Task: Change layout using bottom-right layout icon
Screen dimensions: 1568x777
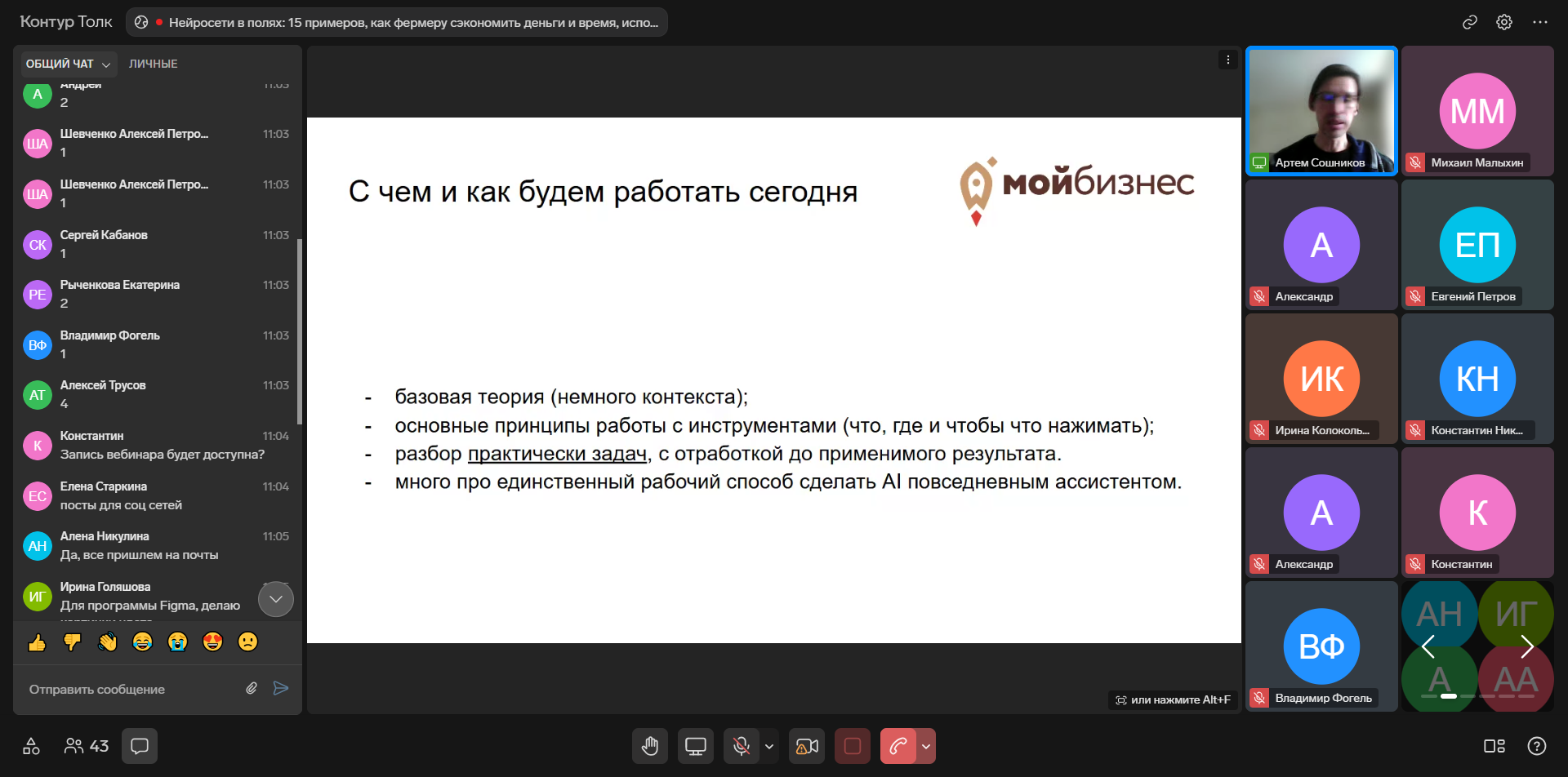Action: tap(1494, 746)
